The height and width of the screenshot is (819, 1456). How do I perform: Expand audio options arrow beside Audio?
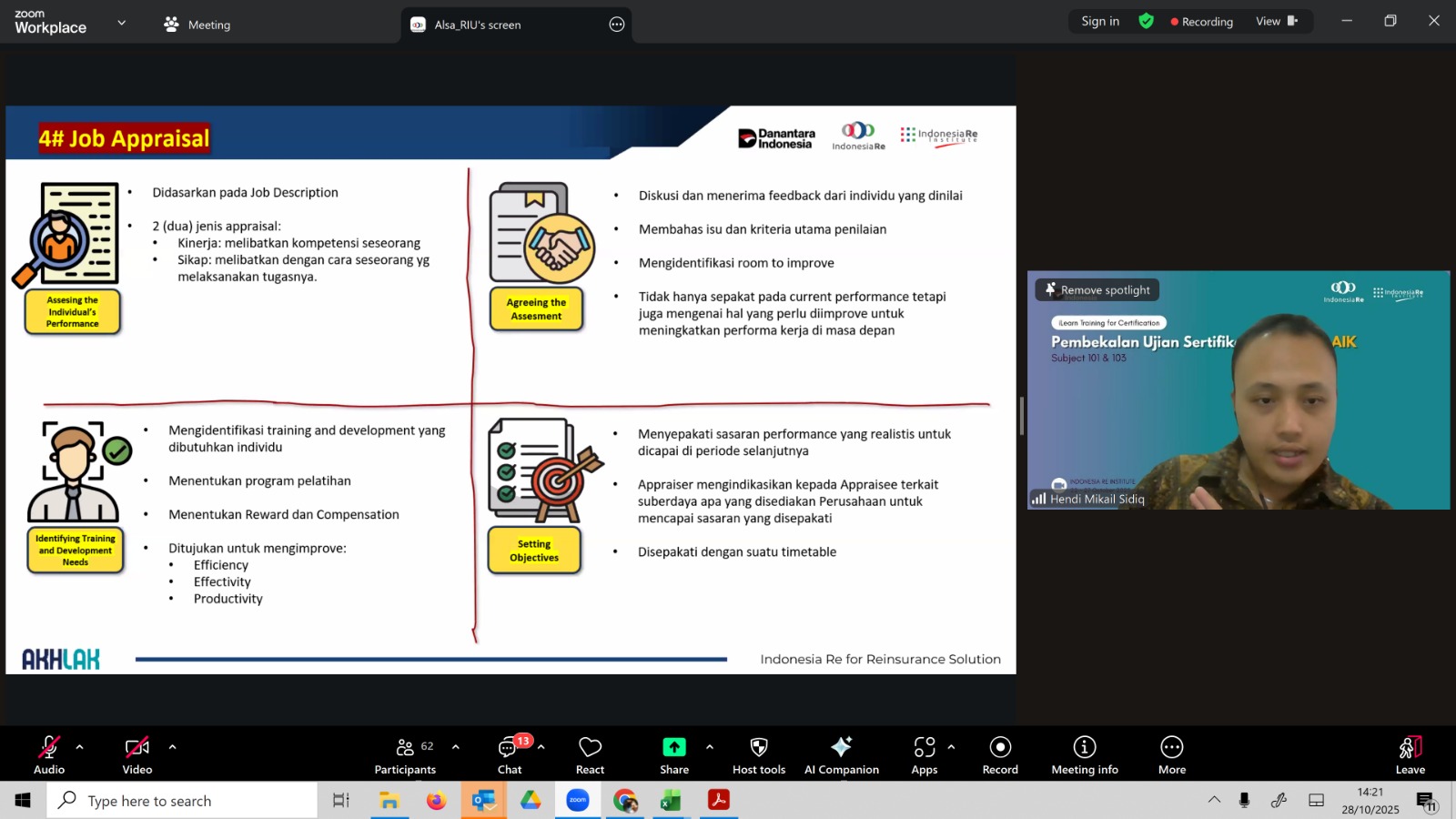coord(80,747)
